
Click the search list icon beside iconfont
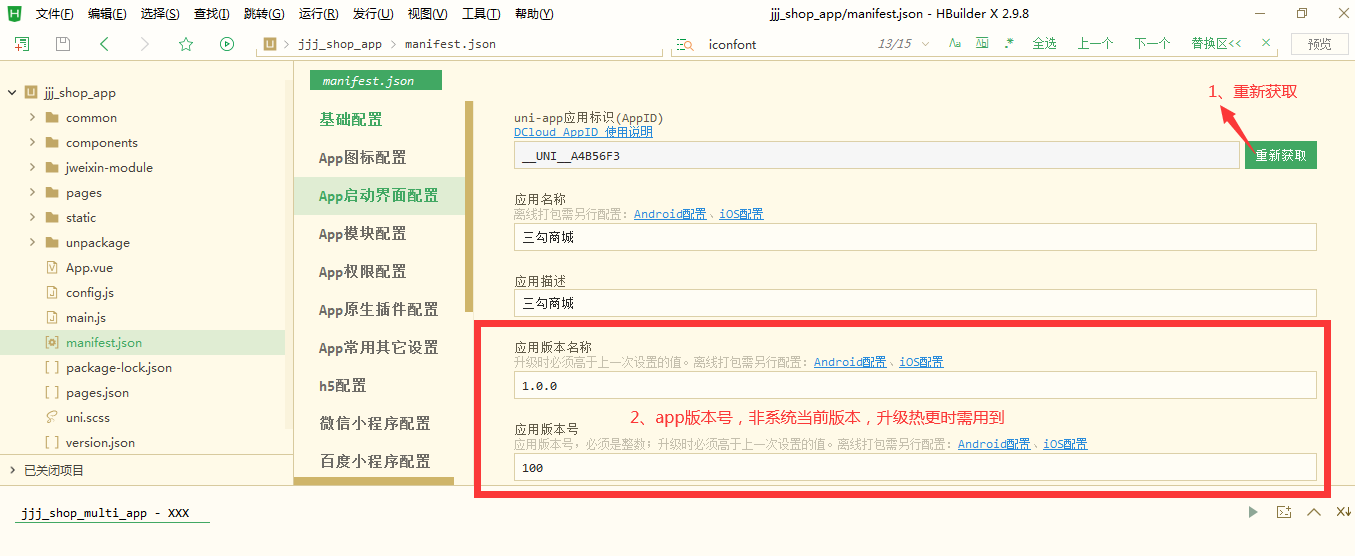pos(685,44)
